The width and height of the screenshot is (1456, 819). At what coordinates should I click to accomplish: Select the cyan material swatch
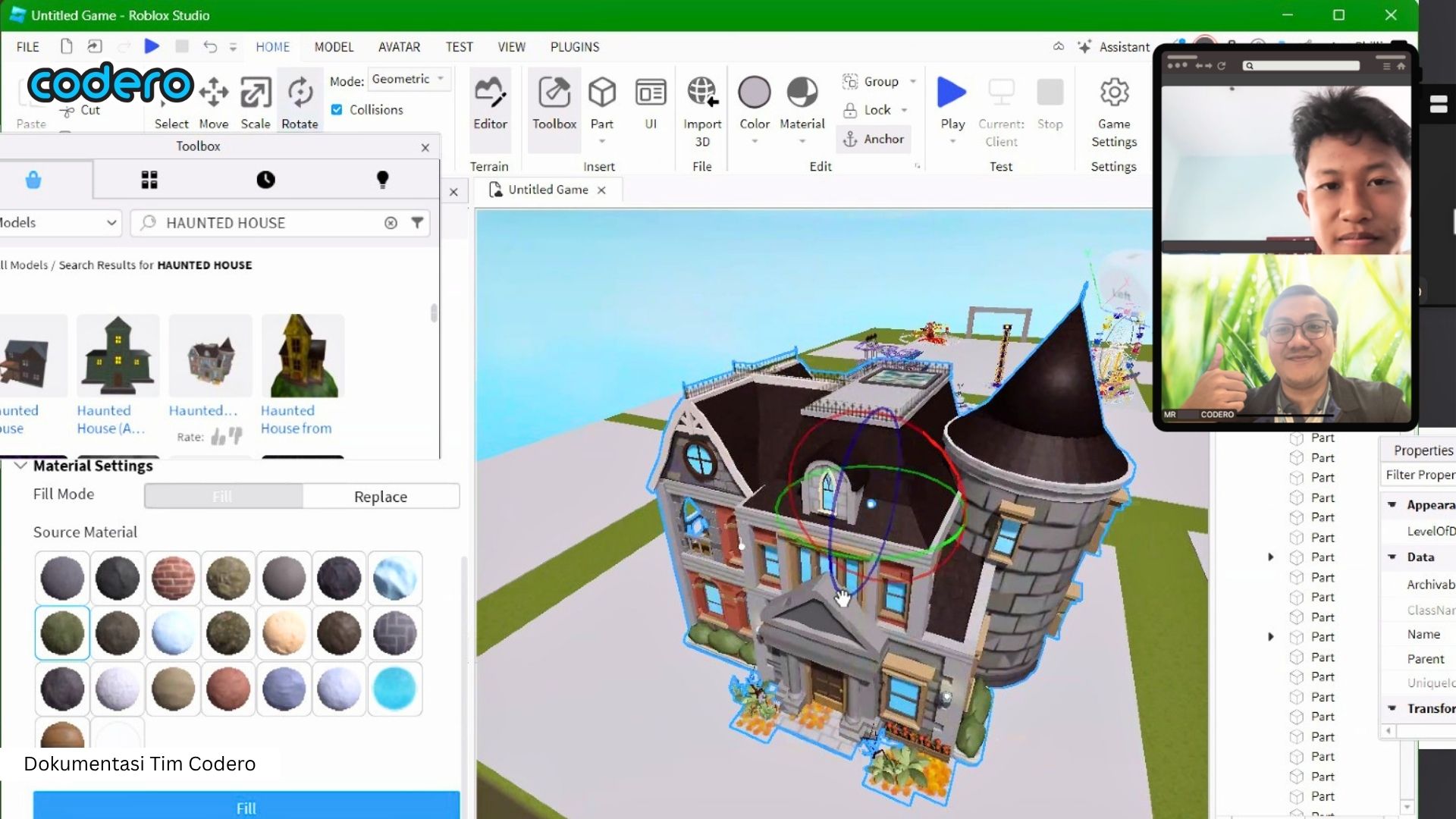(394, 689)
